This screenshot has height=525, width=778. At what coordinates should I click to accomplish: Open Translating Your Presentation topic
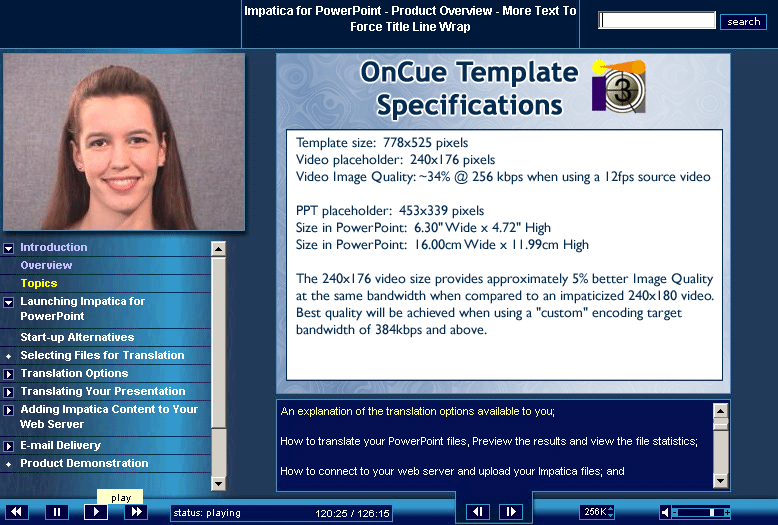(103, 391)
